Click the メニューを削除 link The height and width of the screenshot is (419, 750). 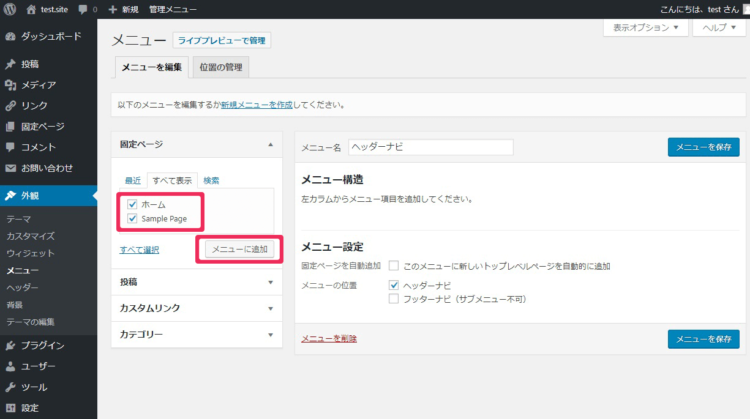pos(329,338)
